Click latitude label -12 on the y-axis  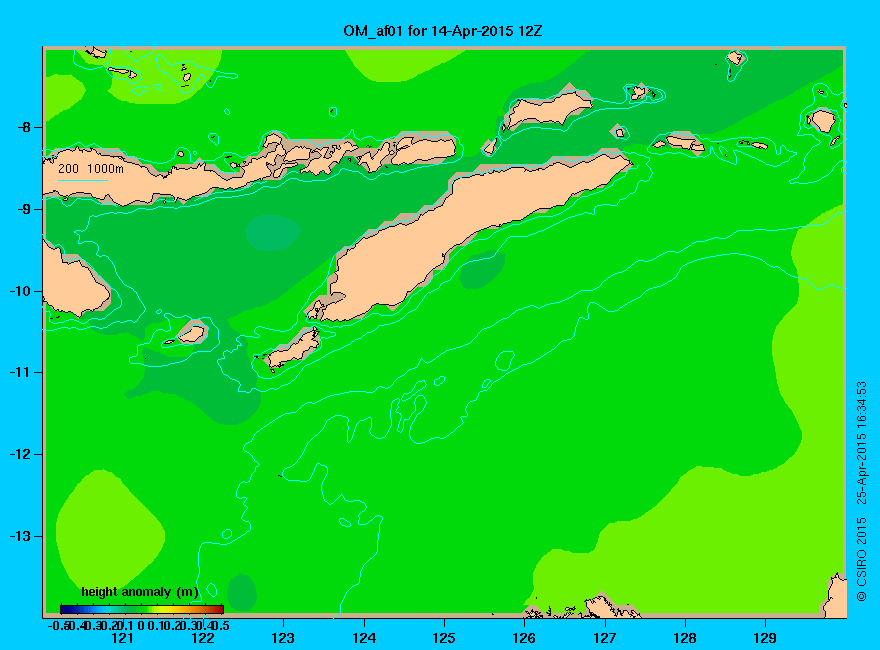tap(20, 455)
